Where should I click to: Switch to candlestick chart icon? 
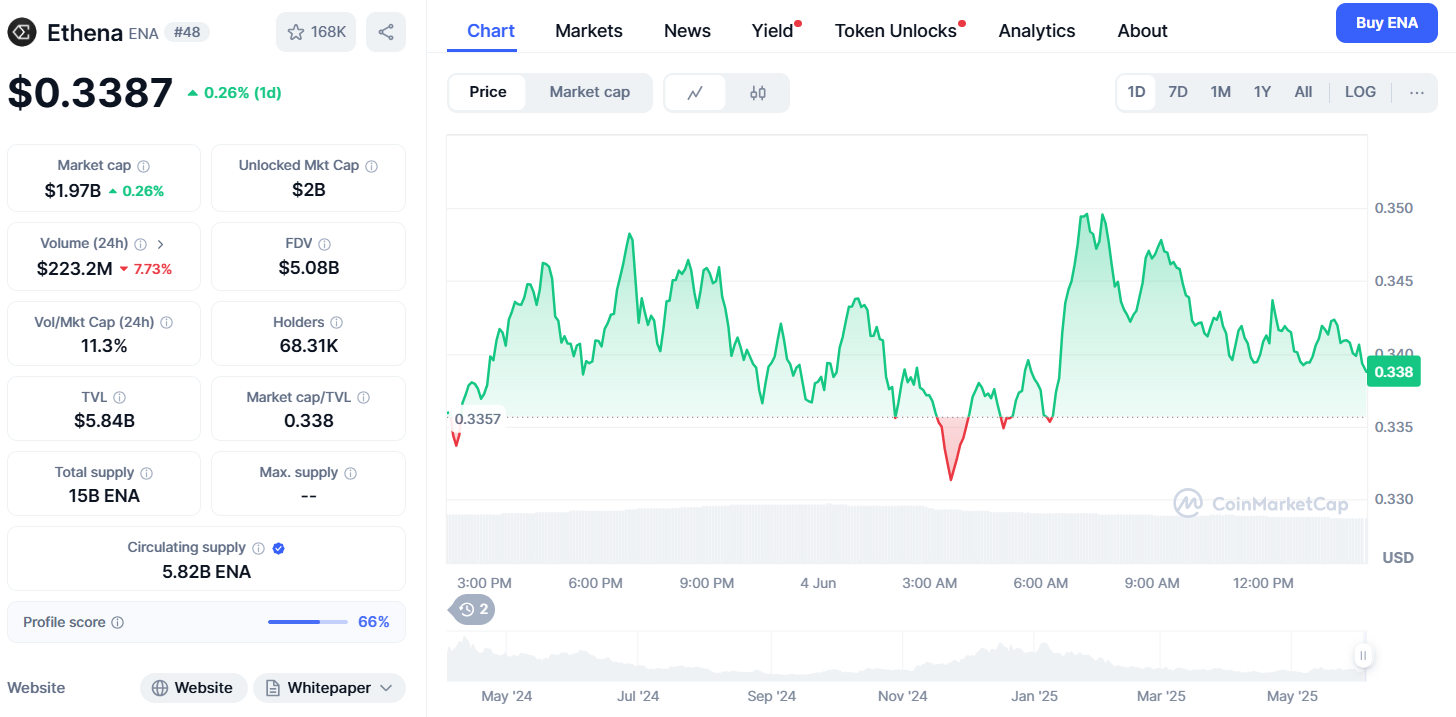click(x=758, y=93)
